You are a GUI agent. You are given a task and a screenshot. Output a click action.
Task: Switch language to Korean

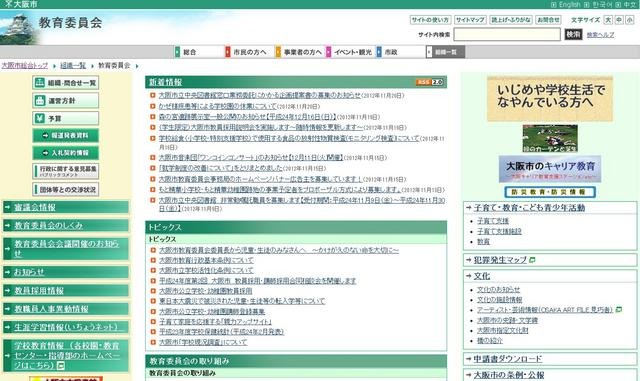tap(602, 4)
